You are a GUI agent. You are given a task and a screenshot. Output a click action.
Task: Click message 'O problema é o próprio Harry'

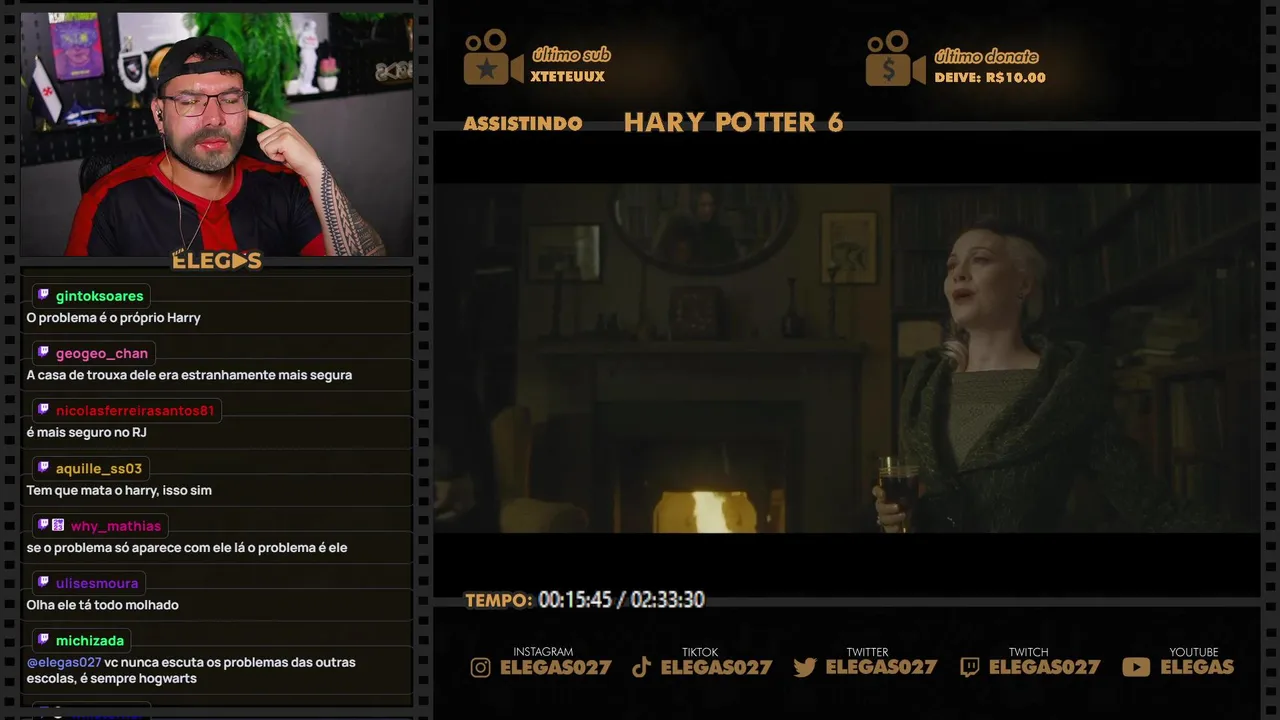coord(114,318)
